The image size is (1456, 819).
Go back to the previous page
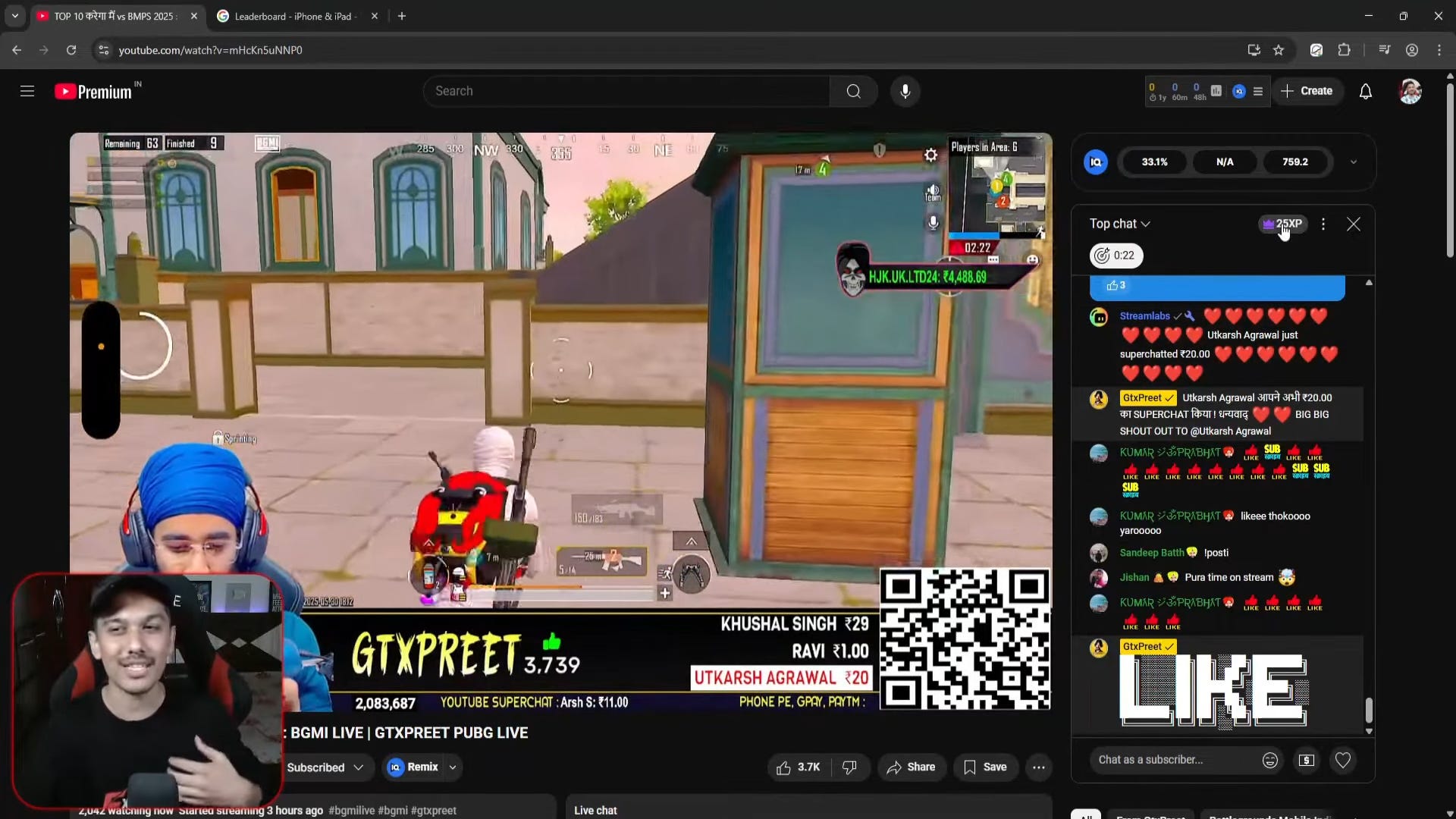tap(17, 50)
